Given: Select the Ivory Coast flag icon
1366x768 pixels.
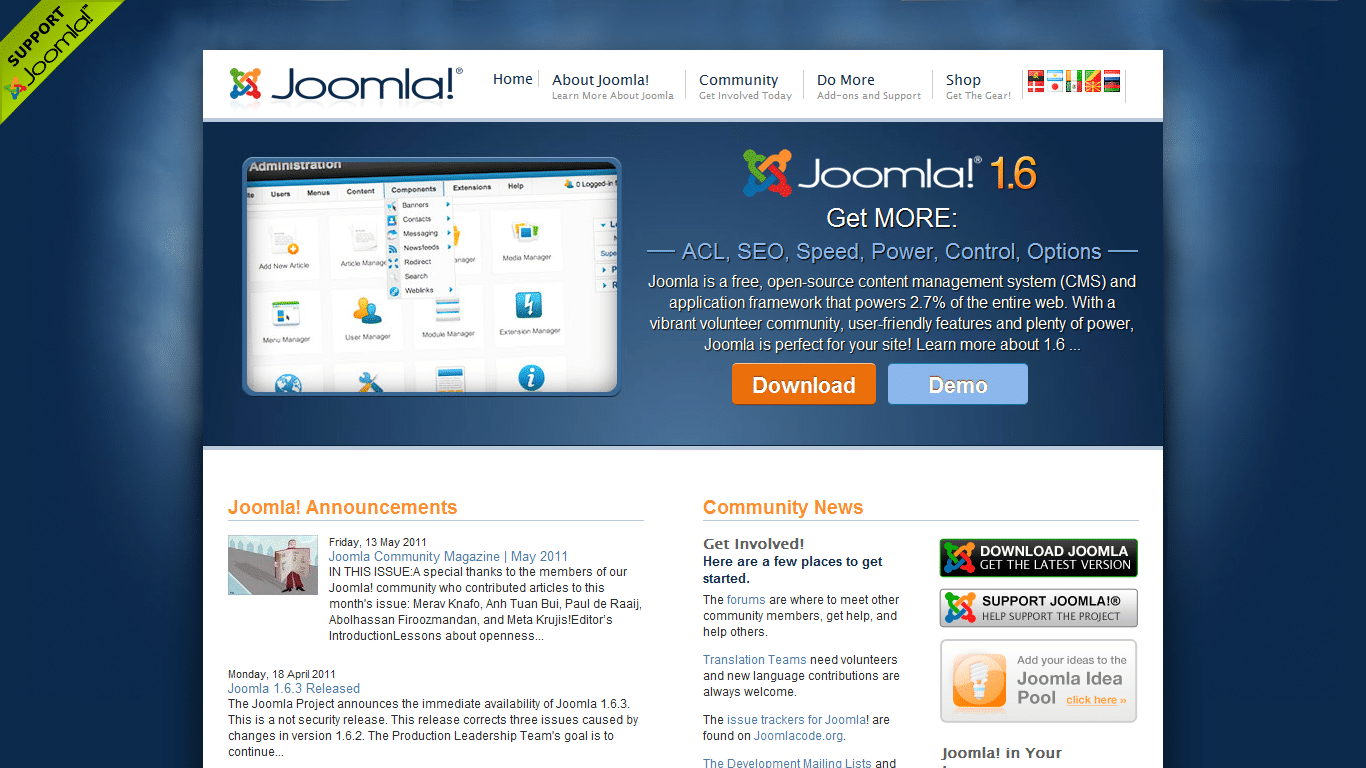Looking at the screenshot, I should [1074, 75].
